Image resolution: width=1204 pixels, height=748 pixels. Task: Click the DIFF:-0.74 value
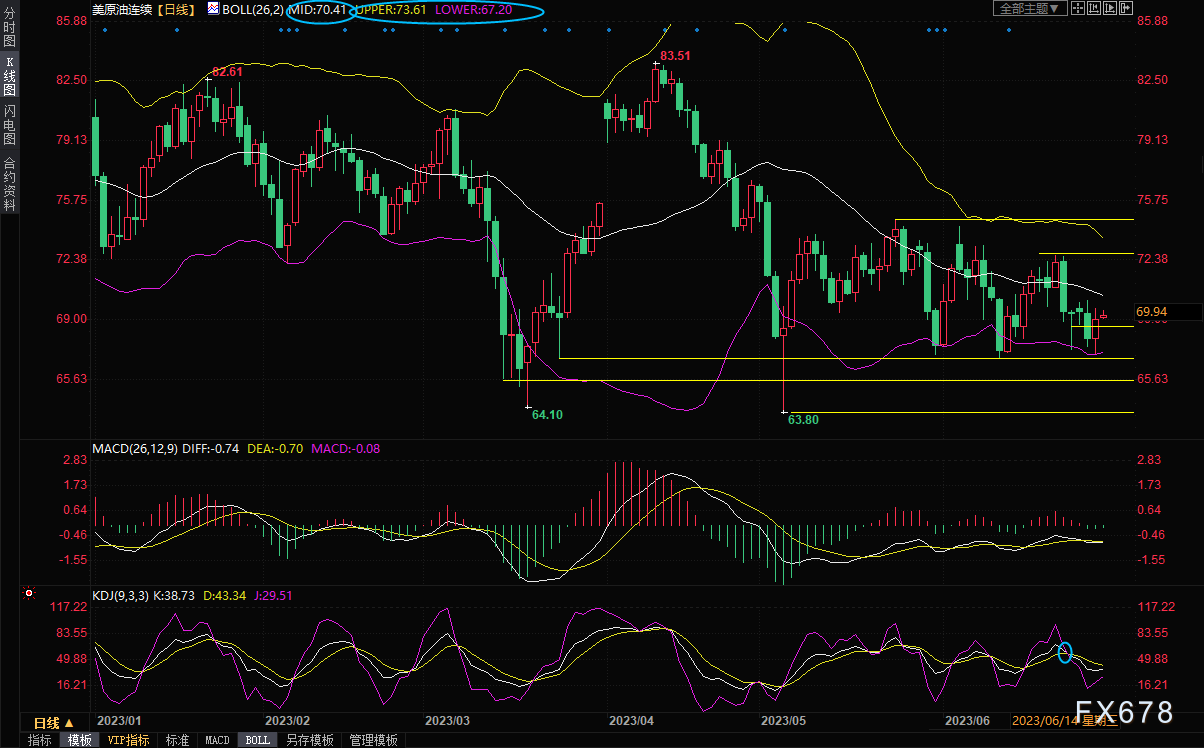211,449
